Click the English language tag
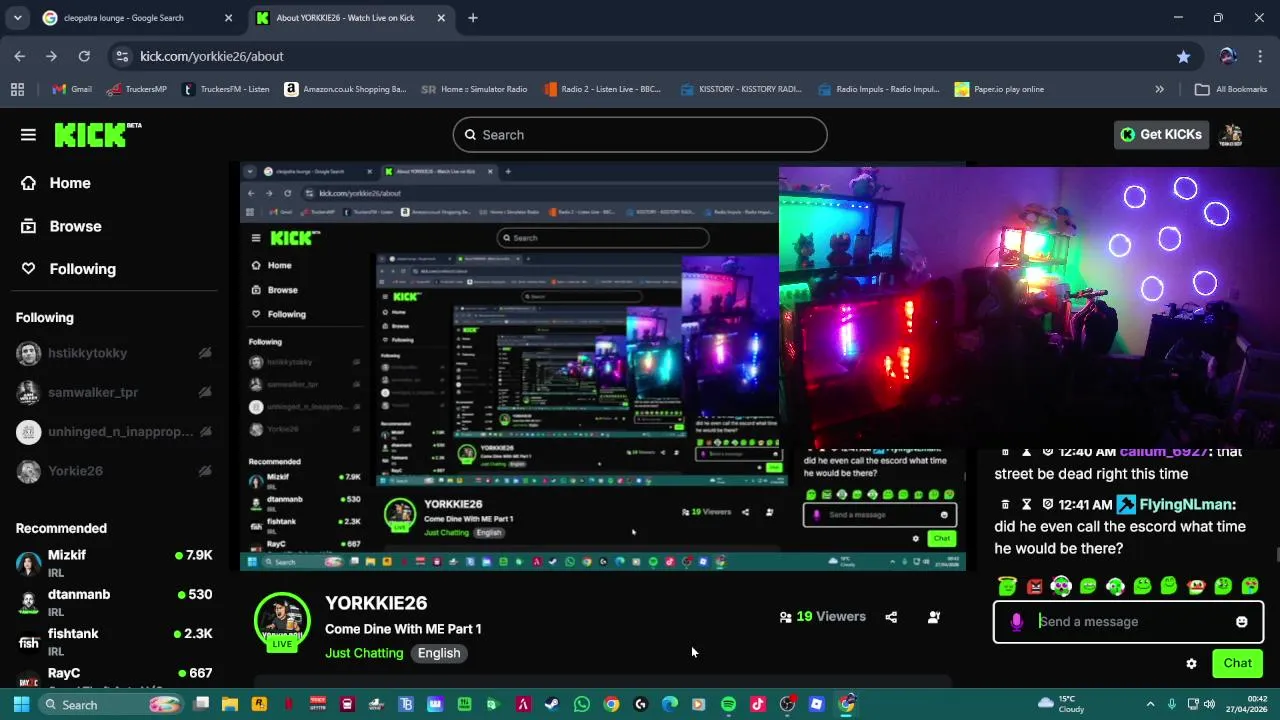 (x=439, y=653)
